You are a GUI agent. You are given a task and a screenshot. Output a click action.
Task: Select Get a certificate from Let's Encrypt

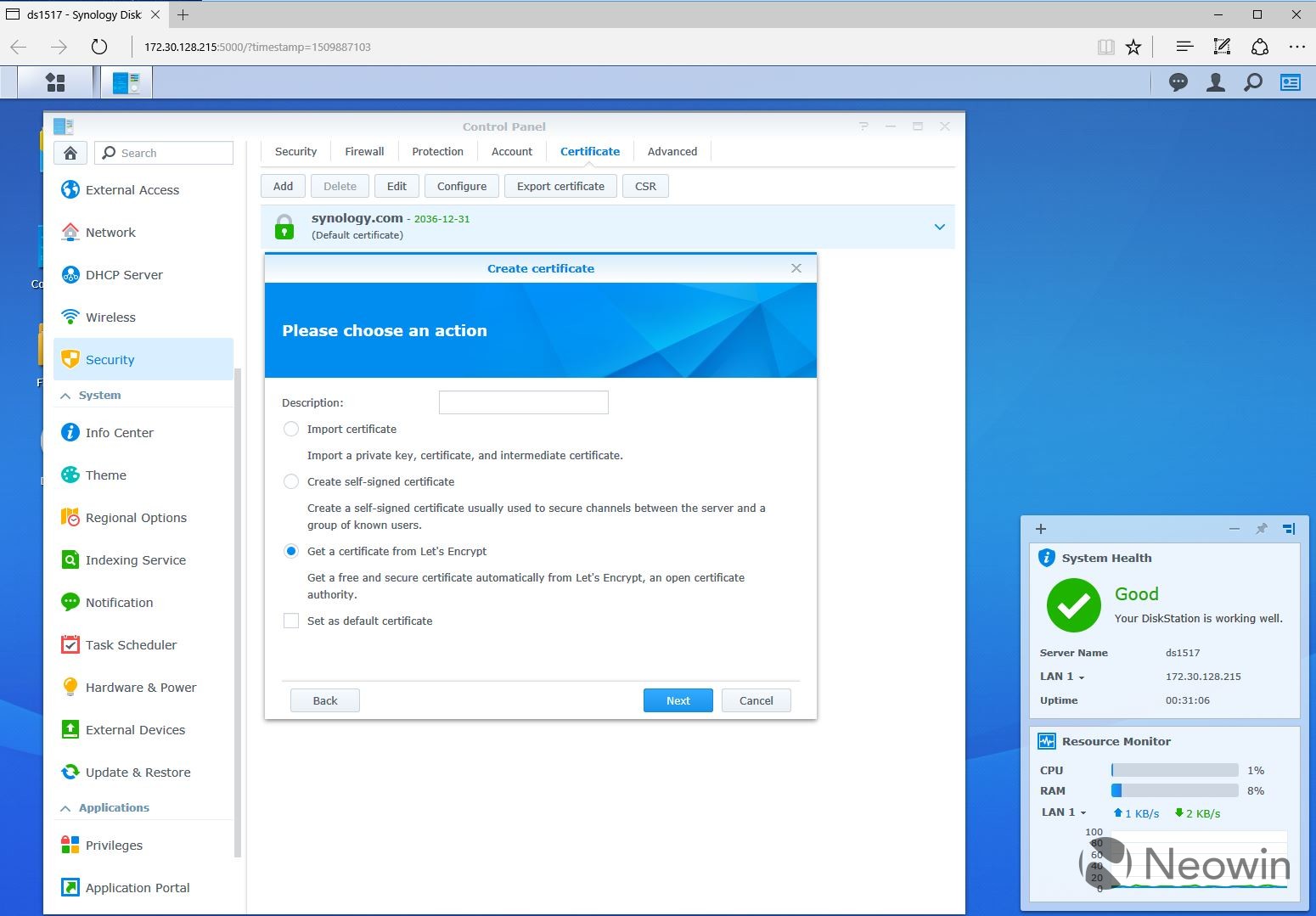291,551
